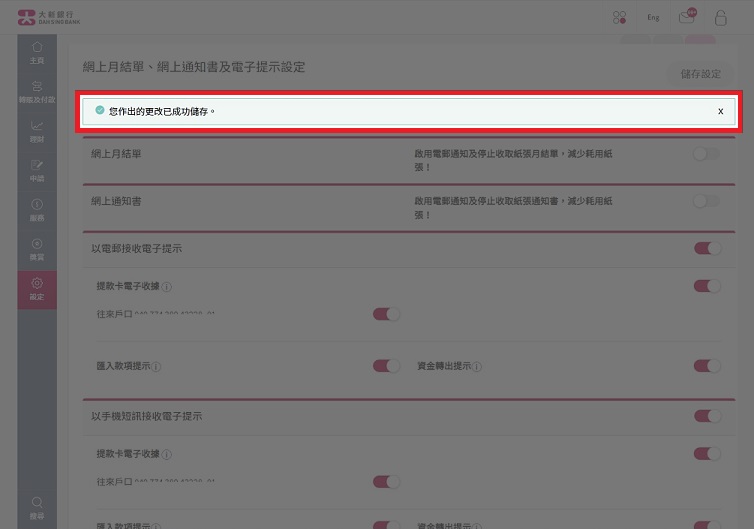Go to 主頁 in the sidebar

pyautogui.click(x=37, y=53)
